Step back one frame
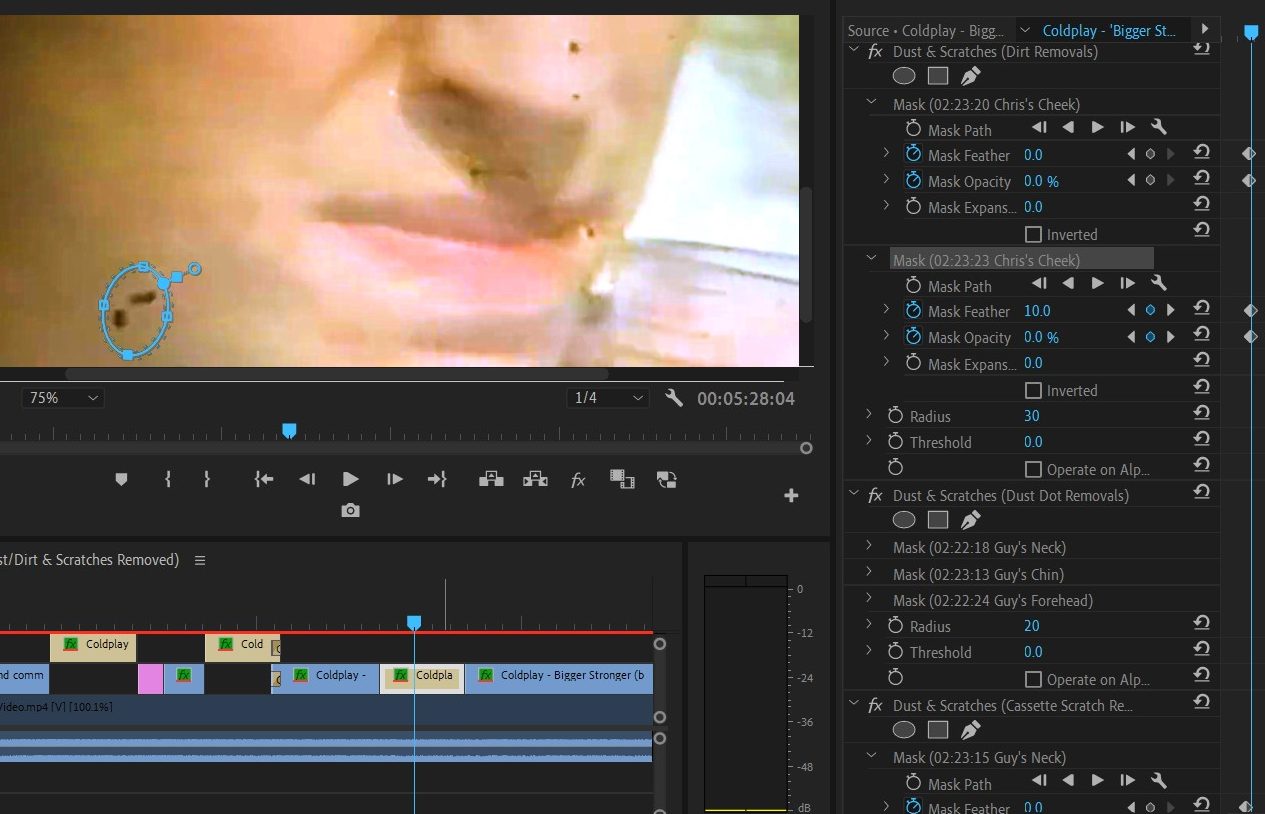 click(x=307, y=480)
